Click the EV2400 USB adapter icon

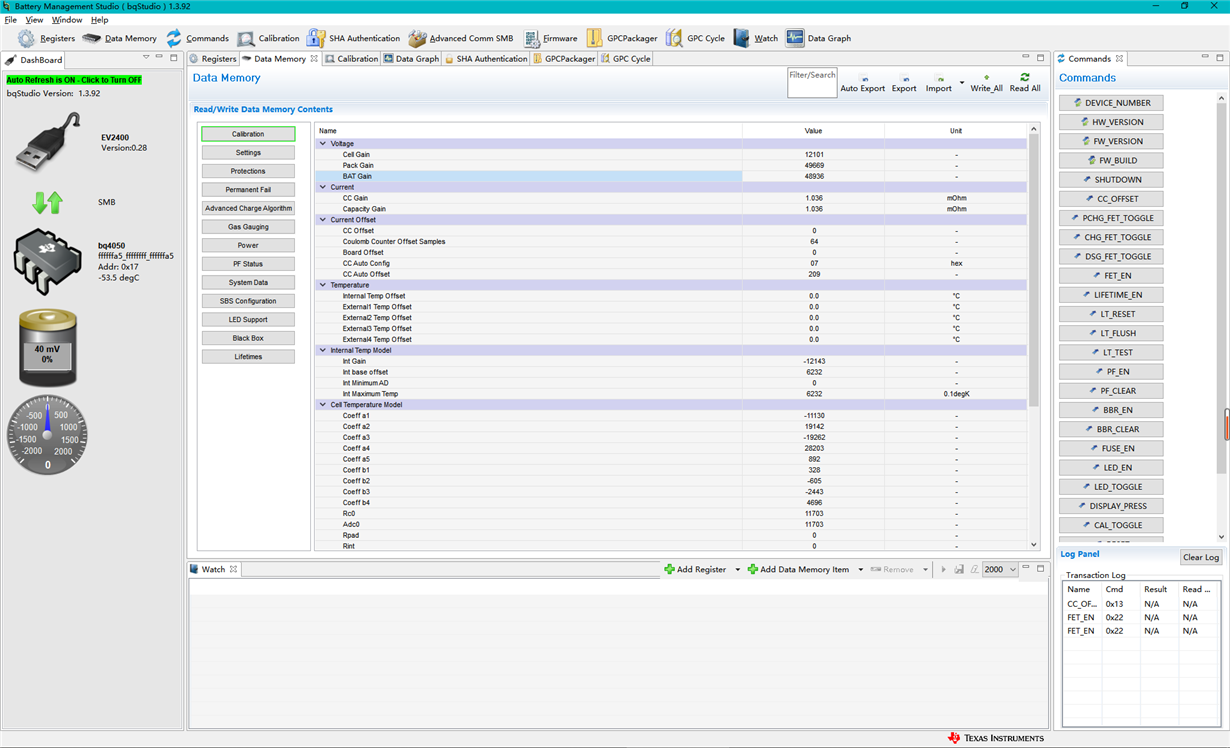coord(48,141)
